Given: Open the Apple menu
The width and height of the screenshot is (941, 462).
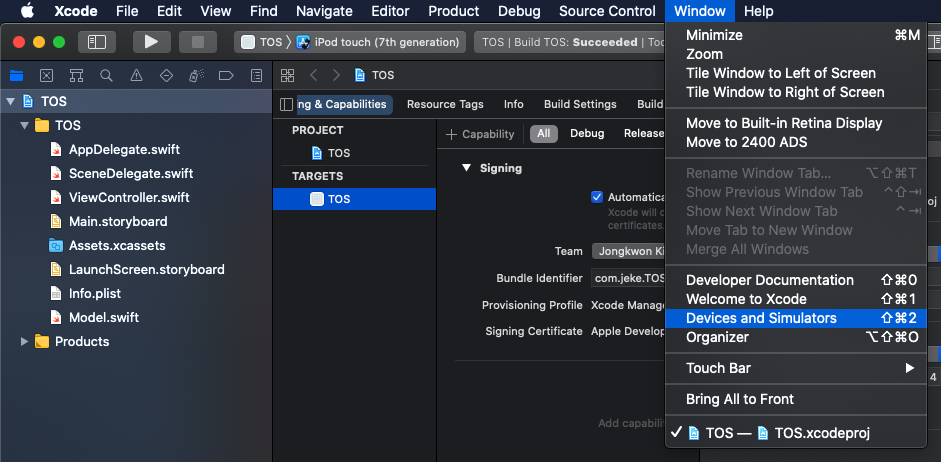Looking at the screenshot, I should 28,11.
